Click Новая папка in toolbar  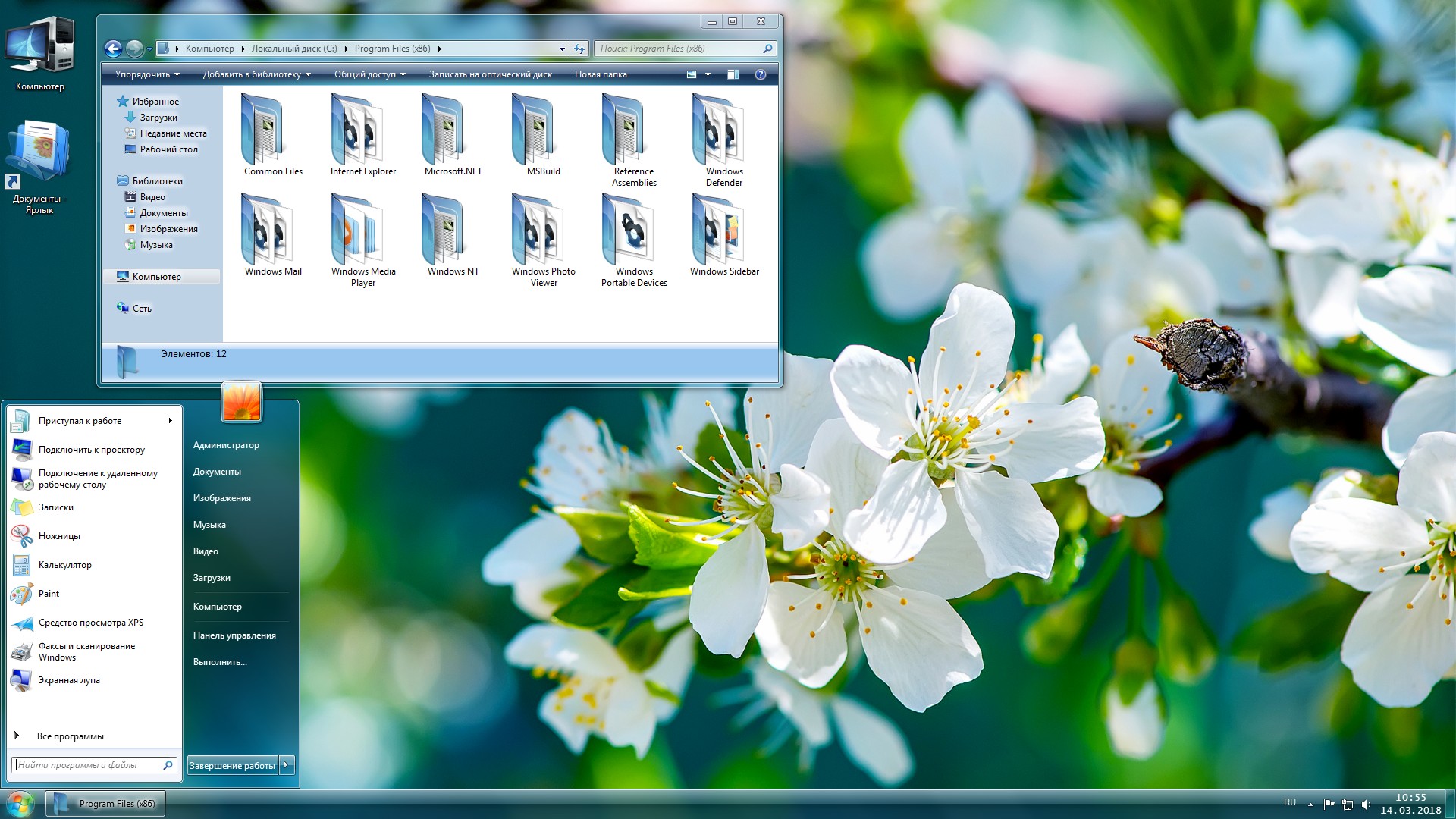(x=601, y=74)
